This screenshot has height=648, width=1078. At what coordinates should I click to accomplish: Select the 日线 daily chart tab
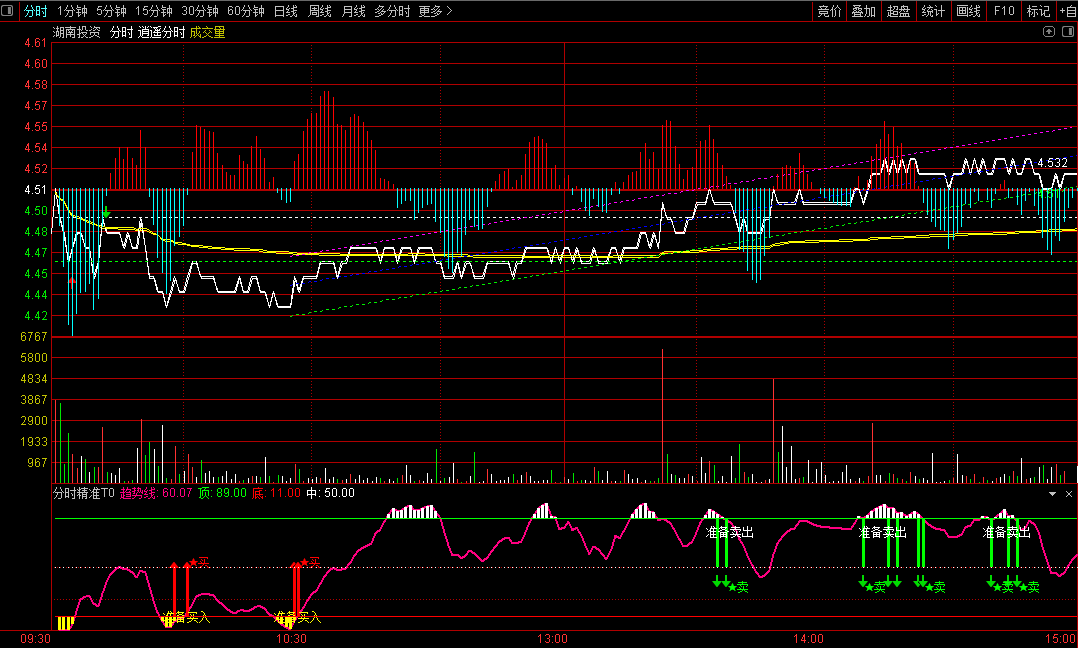285,11
